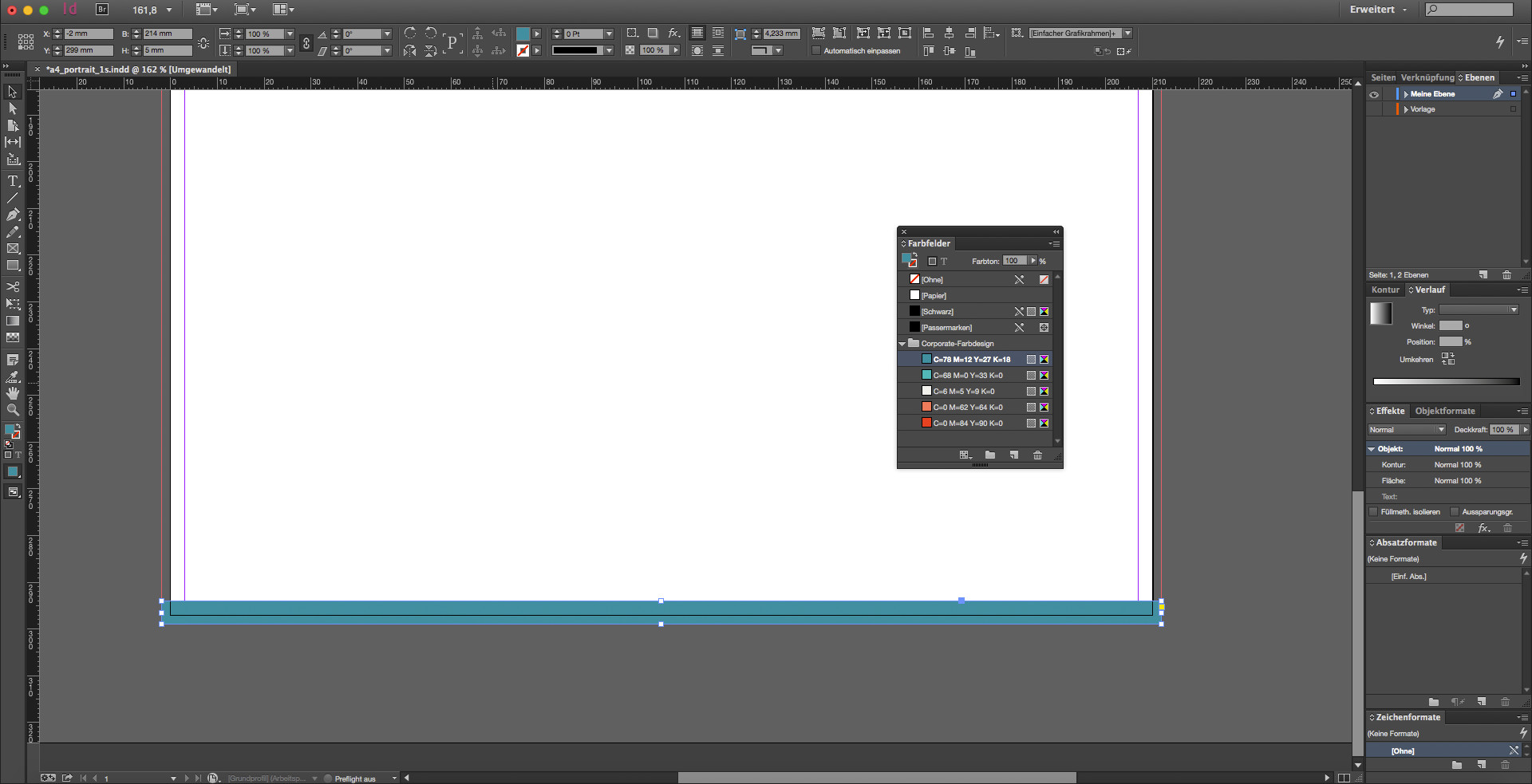This screenshot has height=784, width=1532.
Task: Choose the Zoom magnifier tool
Action: (13, 410)
